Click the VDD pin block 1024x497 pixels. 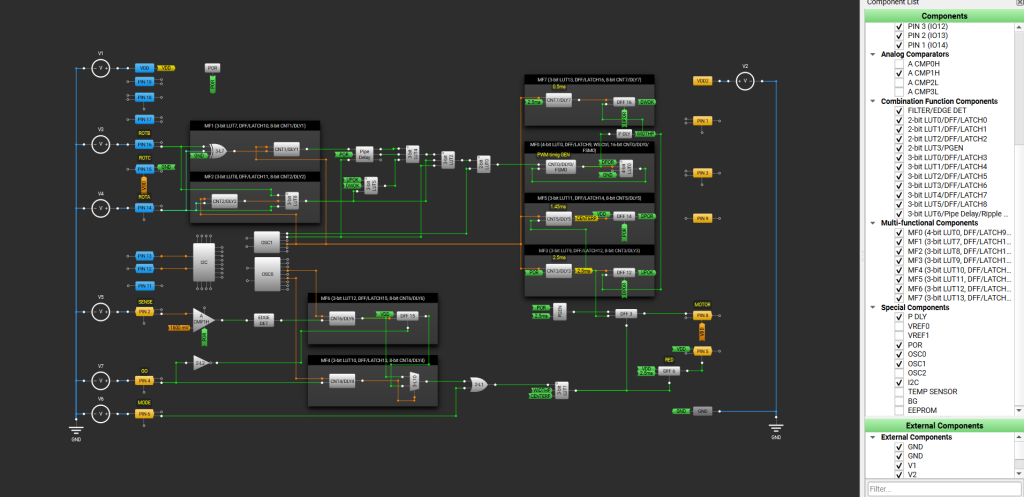point(145,68)
